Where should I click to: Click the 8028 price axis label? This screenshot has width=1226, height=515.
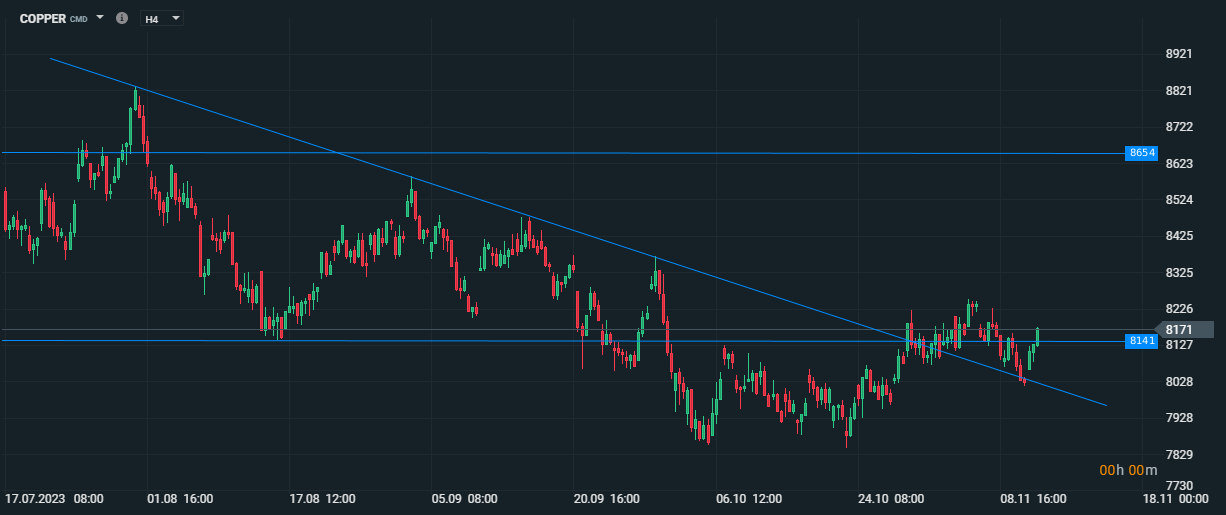coord(1179,381)
